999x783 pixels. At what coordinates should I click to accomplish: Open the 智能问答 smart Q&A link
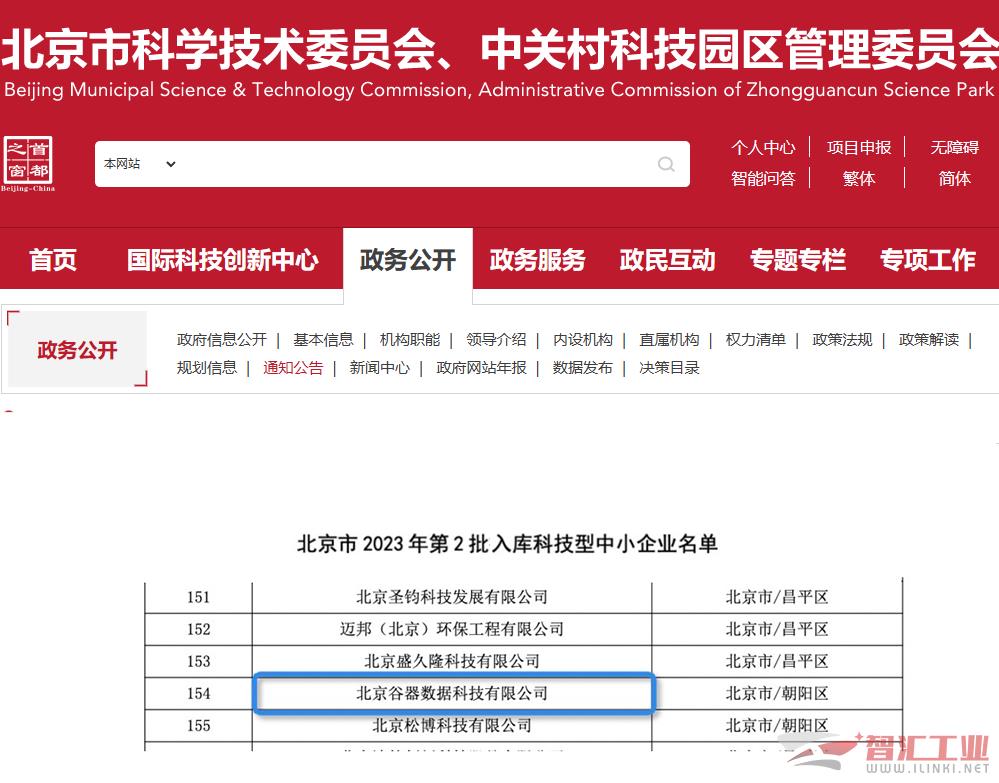pyautogui.click(x=763, y=178)
